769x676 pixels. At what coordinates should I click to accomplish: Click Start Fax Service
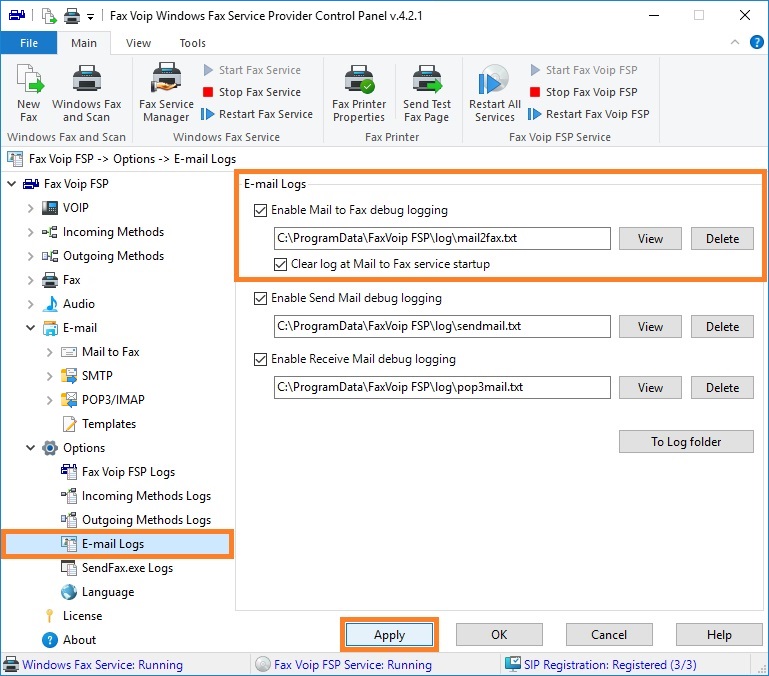pos(252,70)
